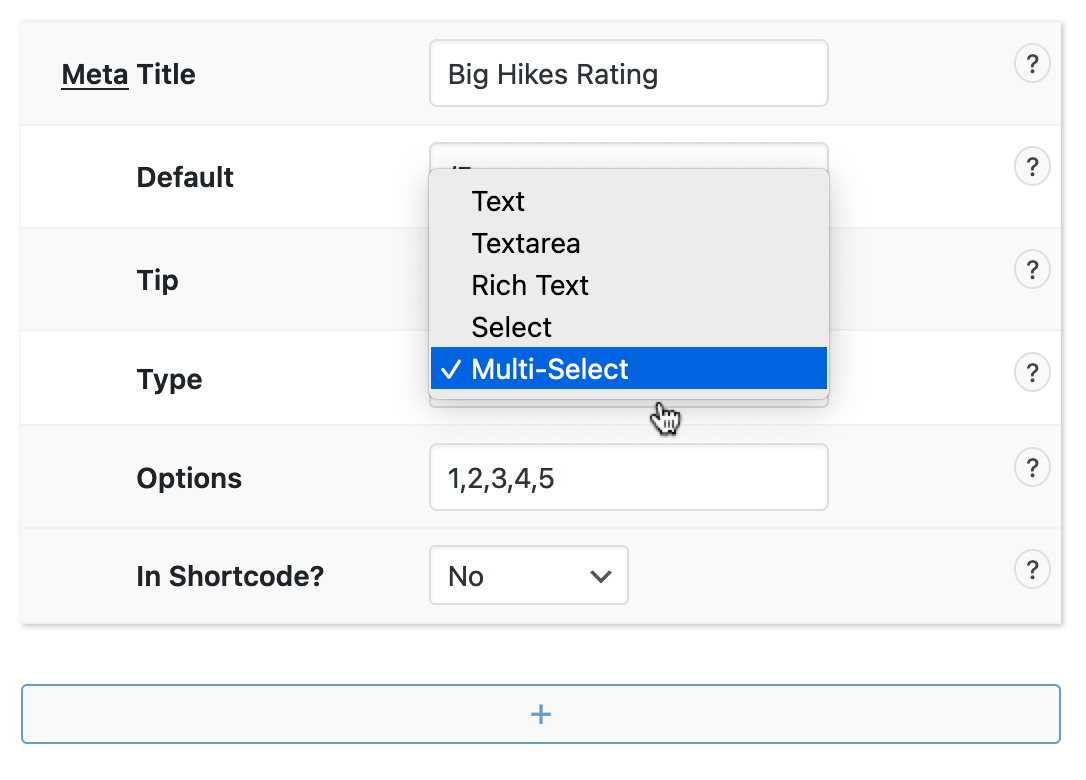Select the Textarea option
This screenshot has width=1086, height=780.
pyautogui.click(x=526, y=244)
